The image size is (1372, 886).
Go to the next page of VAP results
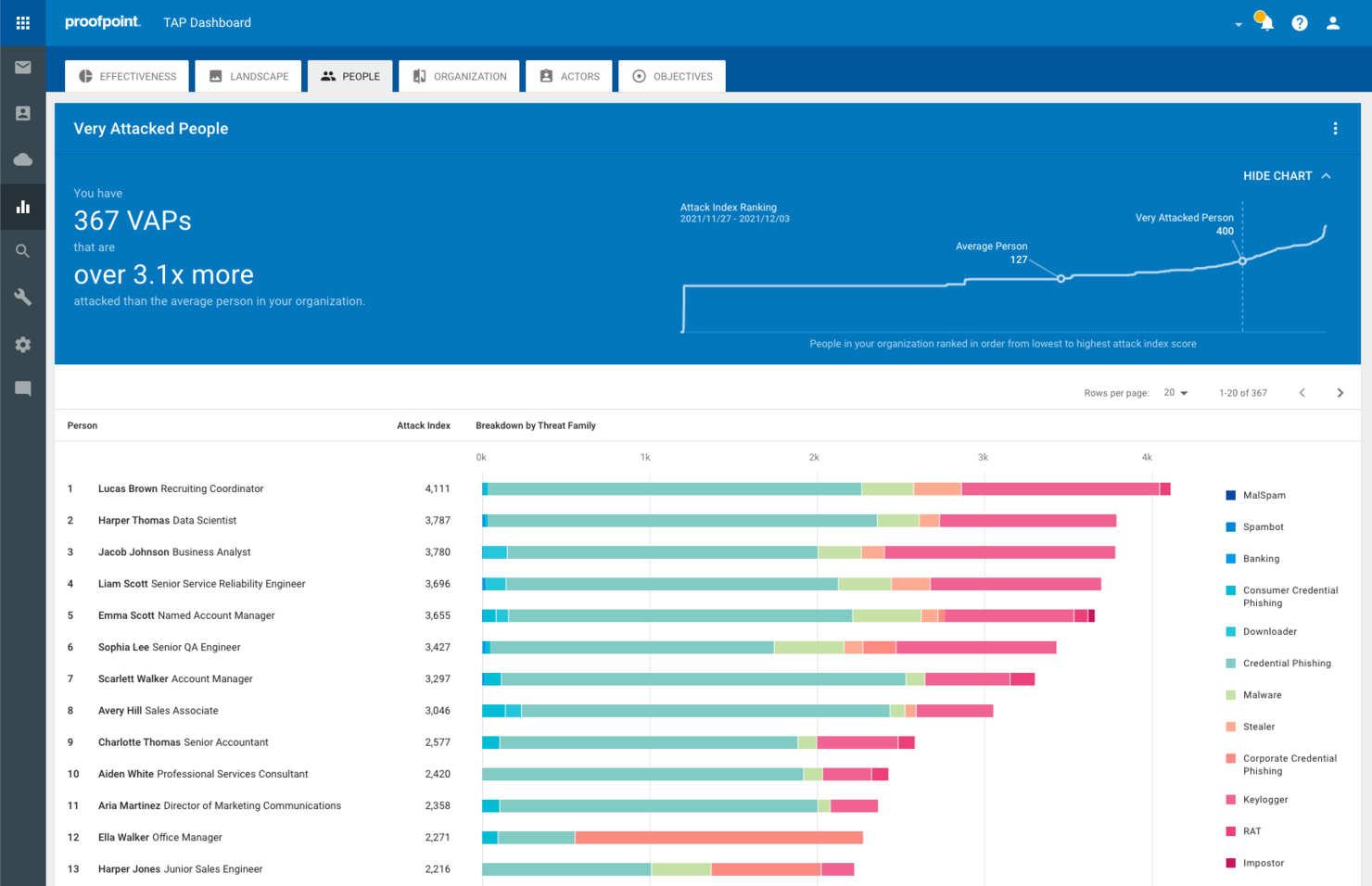point(1340,392)
